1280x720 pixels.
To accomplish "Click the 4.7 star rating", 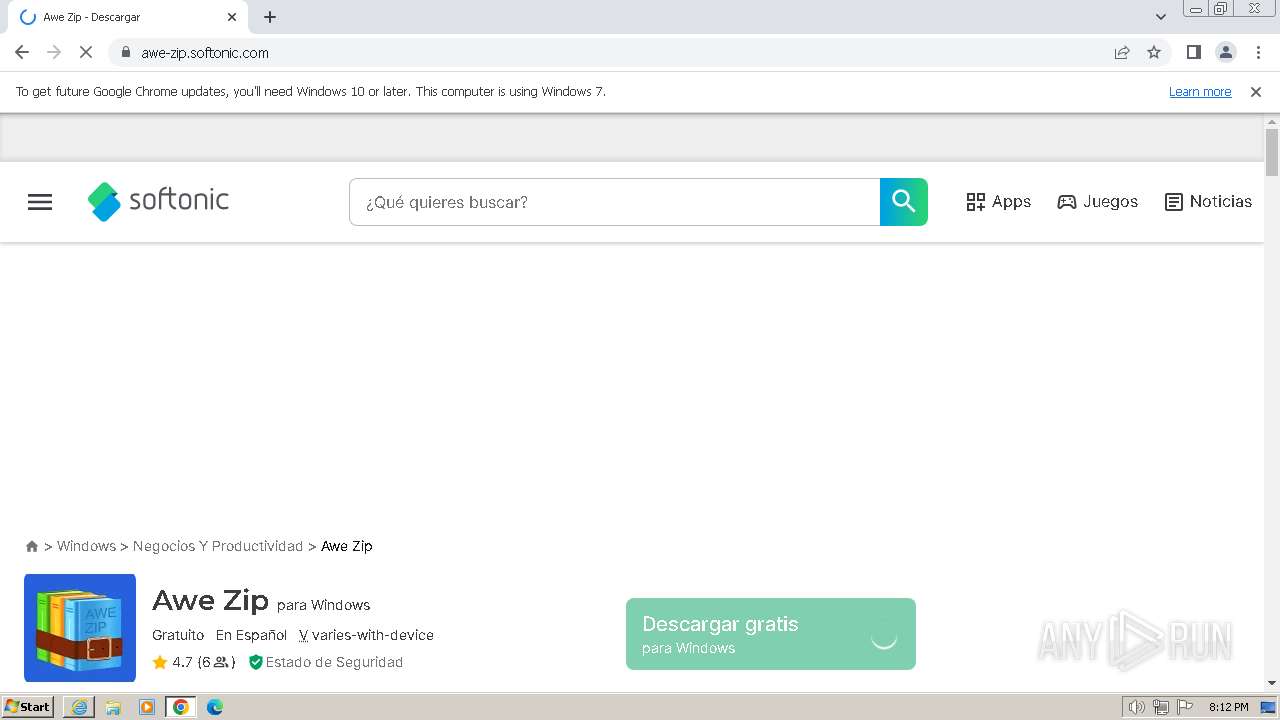I will 172,662.
